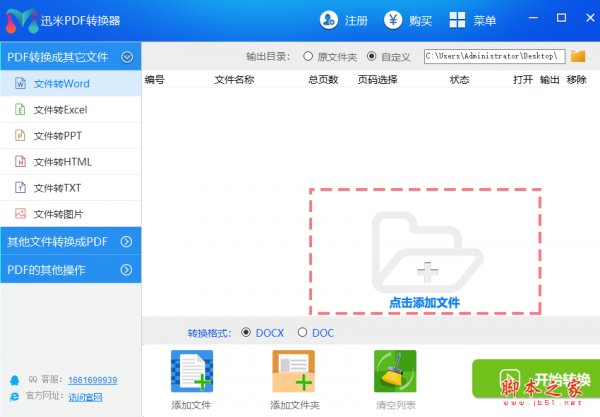This screenshot has height=417, width=600.
Task: Maximize the PDF converter window
Action: click(561, 18)
